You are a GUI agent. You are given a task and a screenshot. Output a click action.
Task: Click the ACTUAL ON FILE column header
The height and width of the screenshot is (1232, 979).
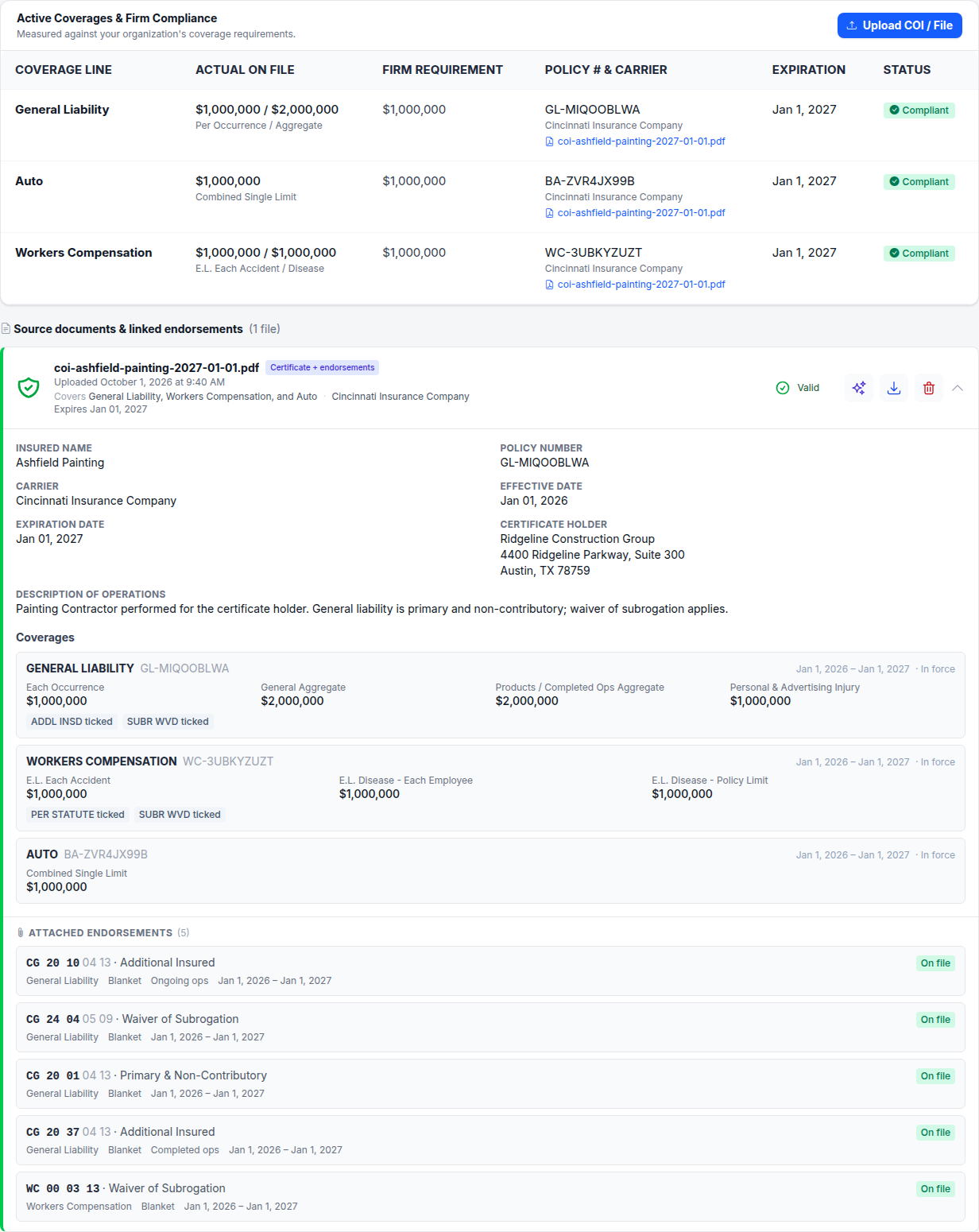tap(245, 70)
